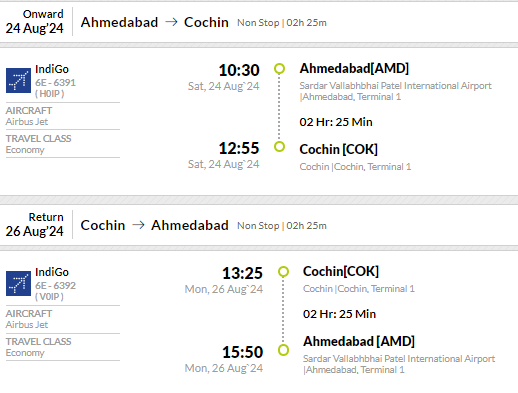
Task: Click the Return 26 Aug'24 label
Action: click(x=35, y=224)
